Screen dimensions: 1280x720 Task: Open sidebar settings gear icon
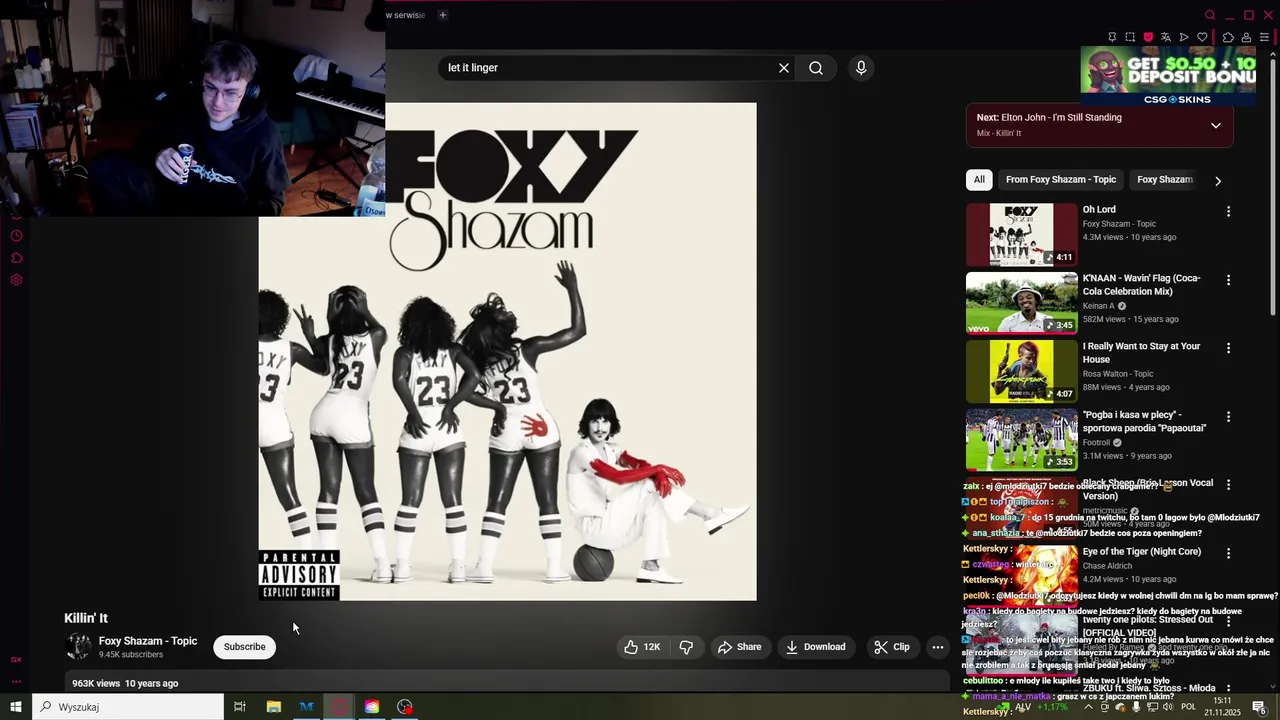[16, 280]
